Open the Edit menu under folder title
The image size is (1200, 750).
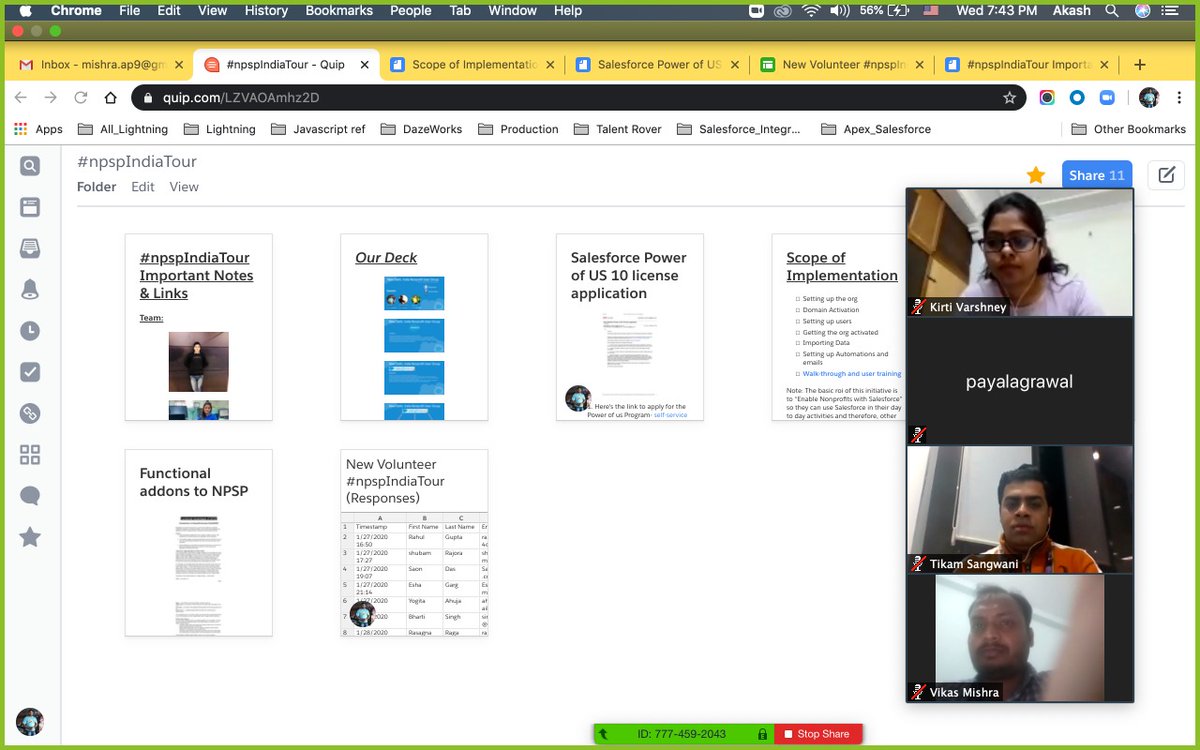point(143,187)
